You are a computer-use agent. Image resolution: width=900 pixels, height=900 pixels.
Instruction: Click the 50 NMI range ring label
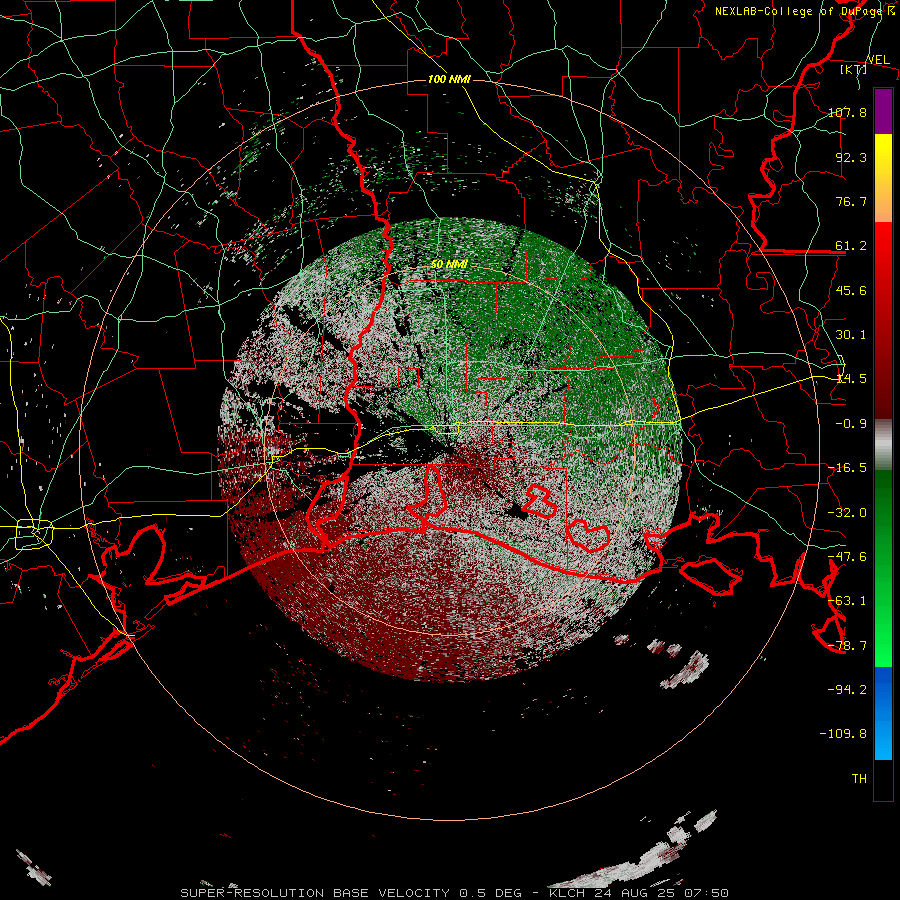click(x=449, y=265)
